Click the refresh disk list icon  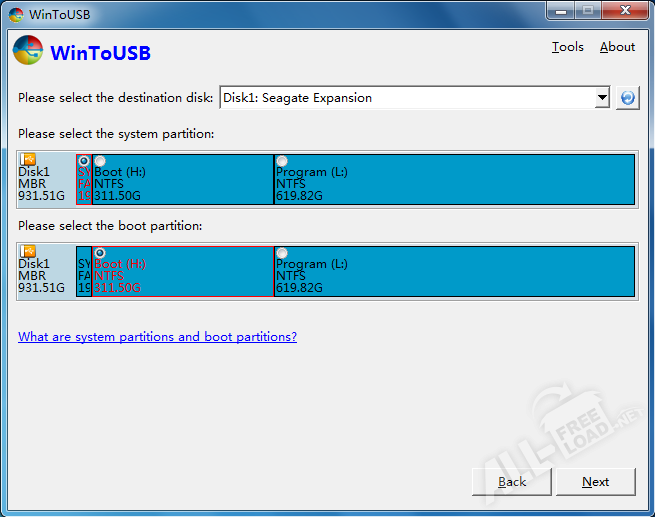[x=627, y=98]
